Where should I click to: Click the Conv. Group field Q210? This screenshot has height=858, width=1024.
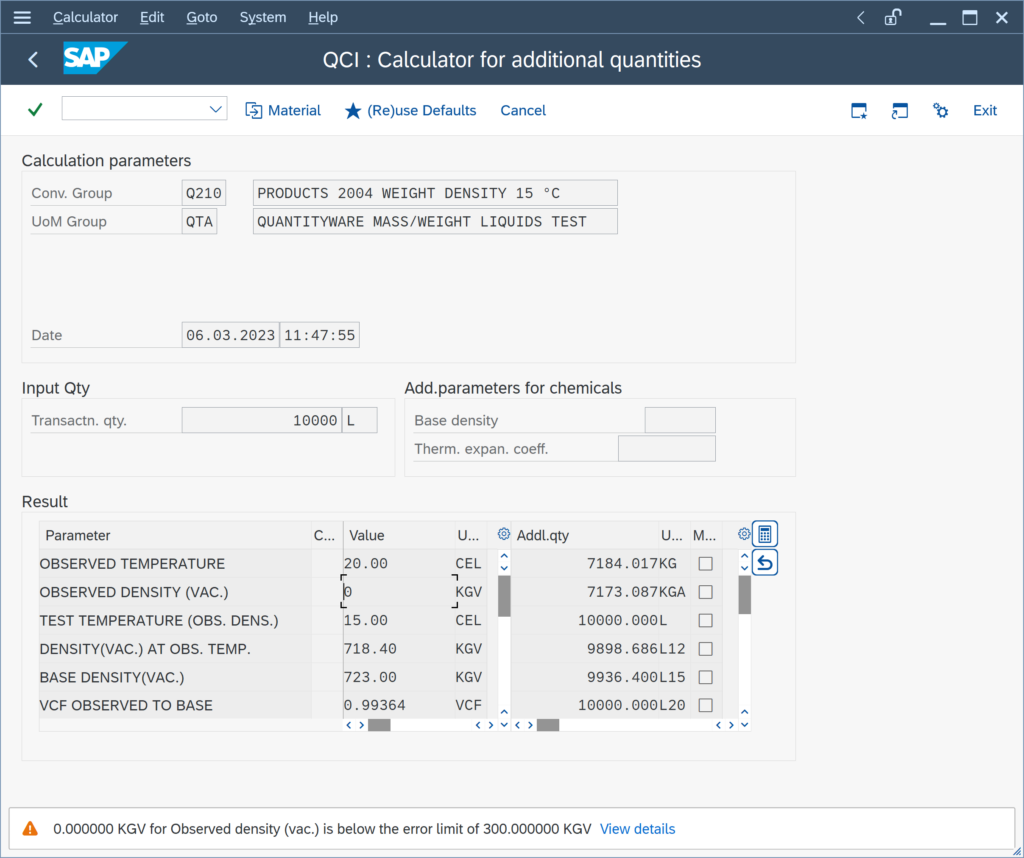(204, 193)
